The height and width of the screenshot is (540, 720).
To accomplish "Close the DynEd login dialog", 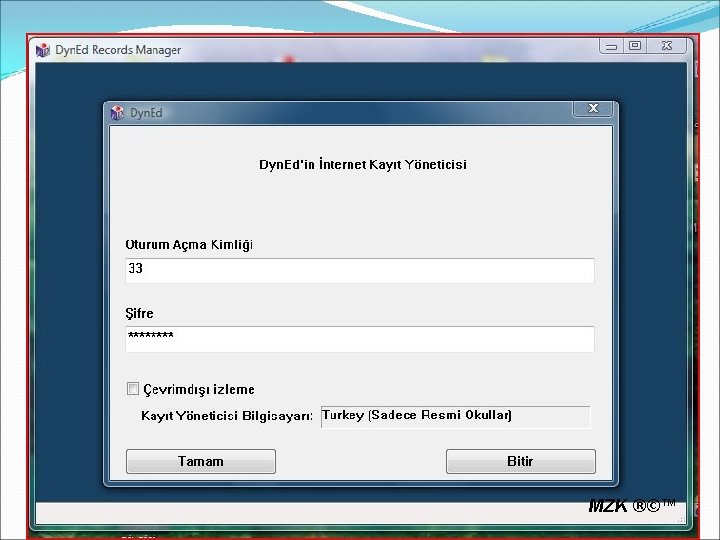I will [593, 108].
